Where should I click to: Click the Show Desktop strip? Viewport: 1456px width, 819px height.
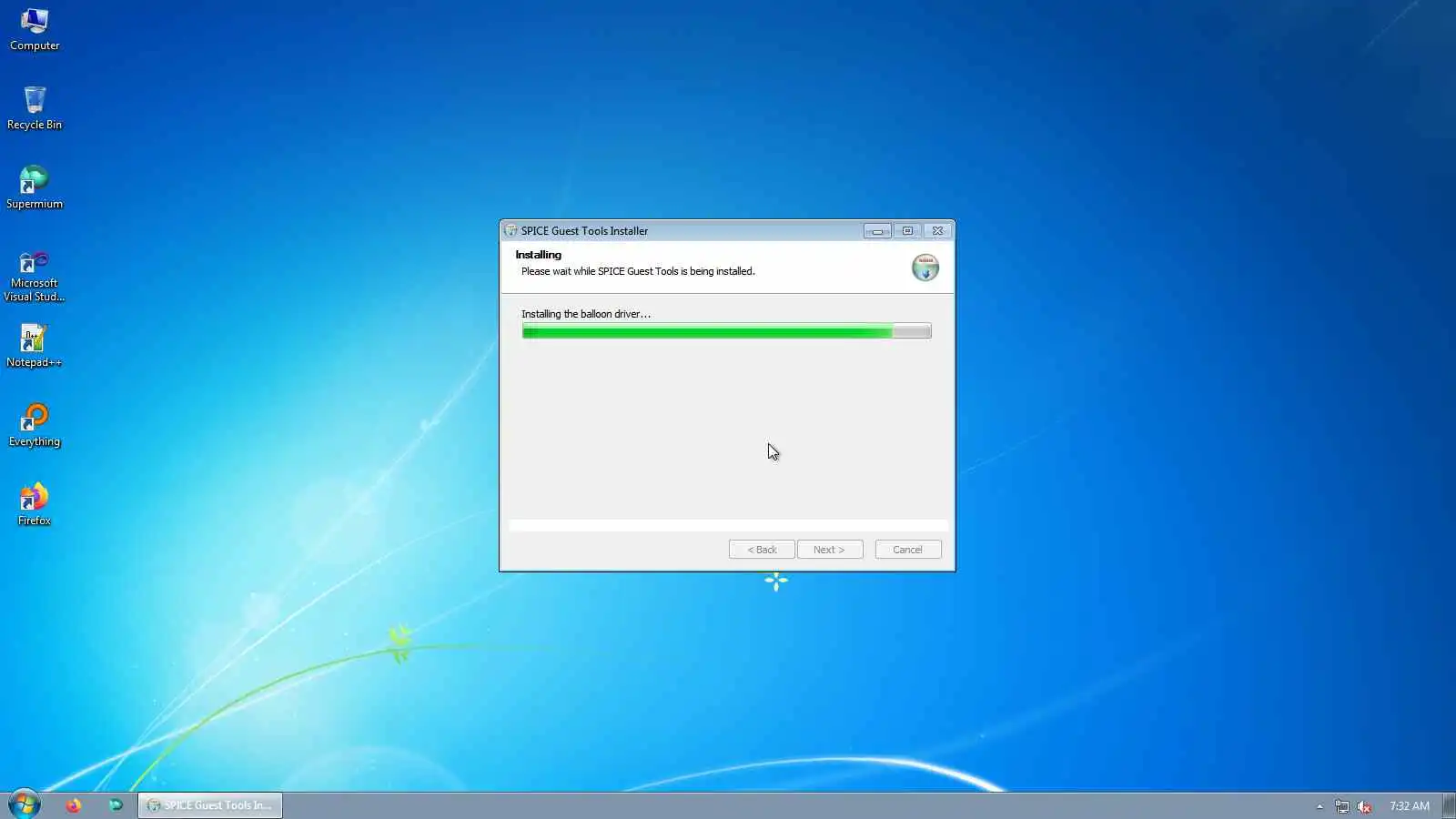1449,805
